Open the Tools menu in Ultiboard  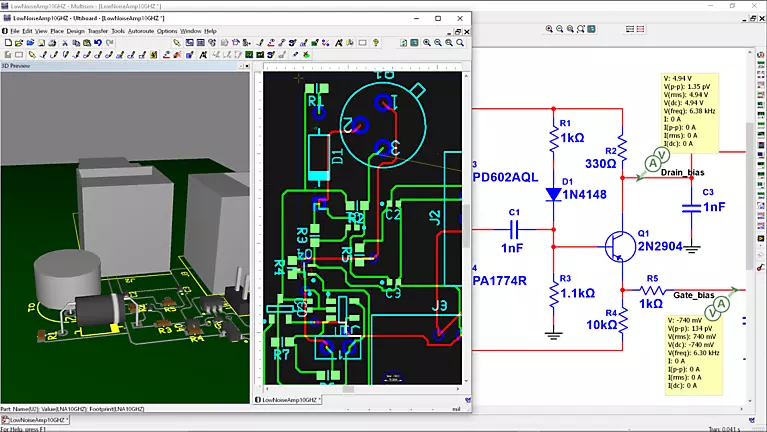(118, 31)
